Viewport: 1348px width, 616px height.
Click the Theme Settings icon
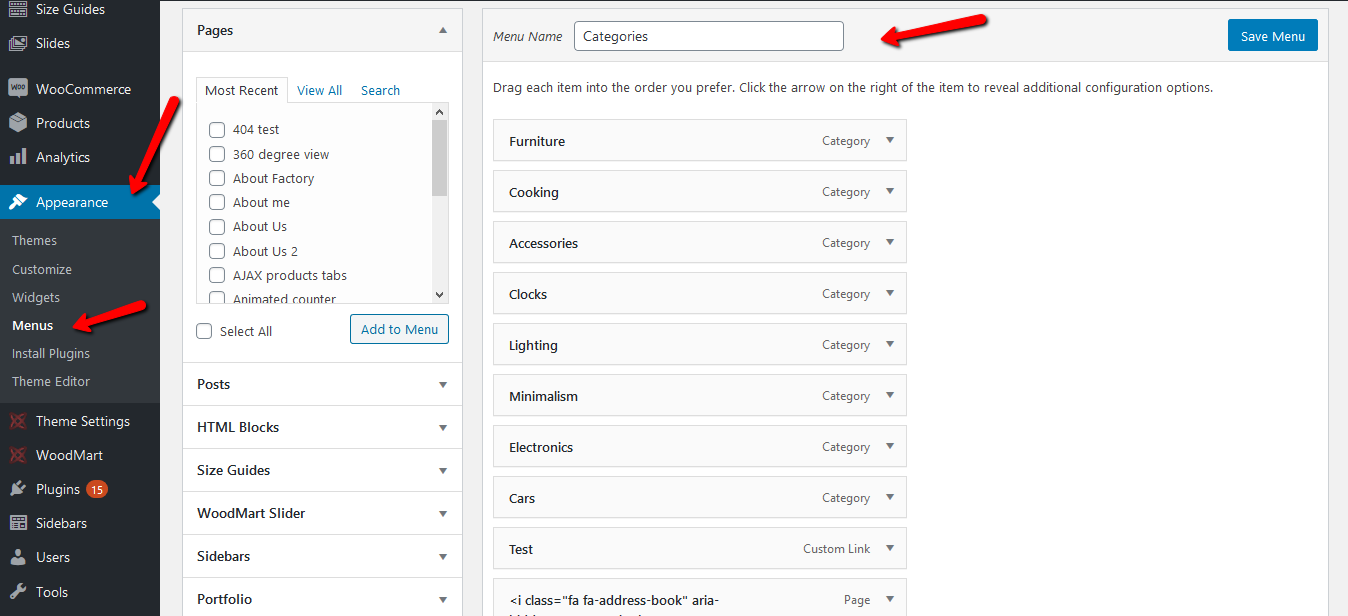18,421
